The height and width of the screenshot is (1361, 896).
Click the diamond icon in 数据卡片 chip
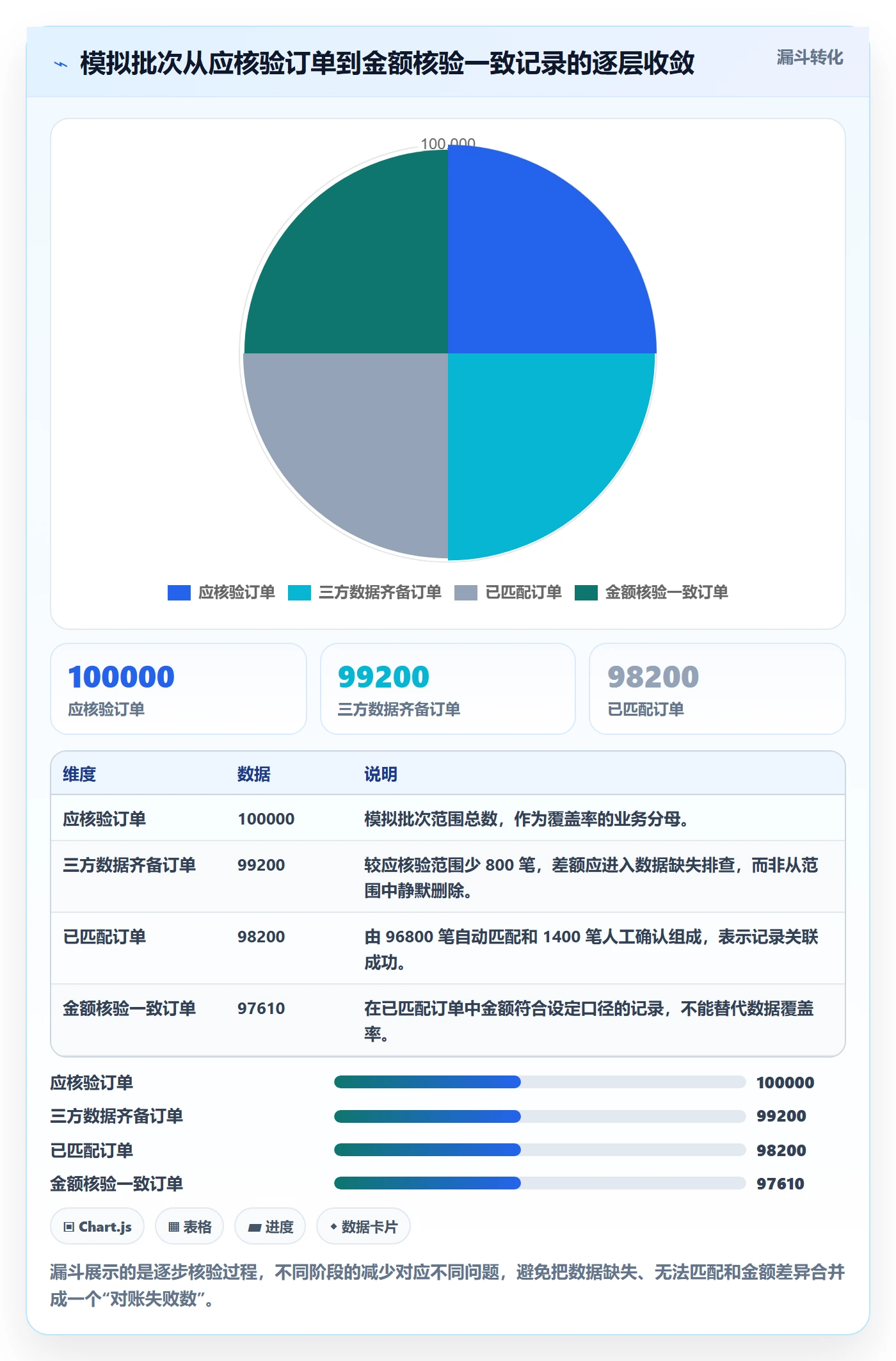click(333, 1227)
